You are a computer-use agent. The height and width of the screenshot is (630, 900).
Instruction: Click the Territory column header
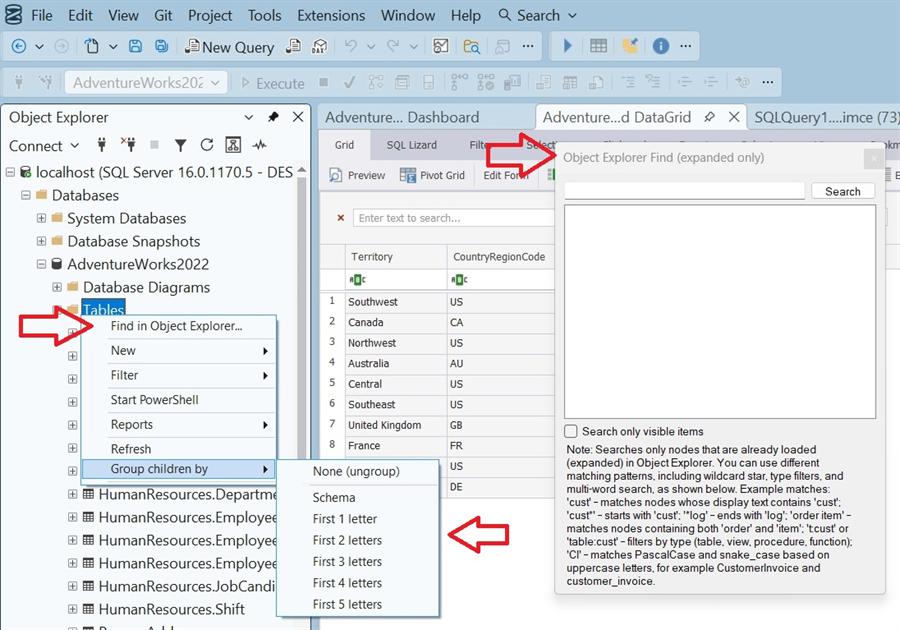click(395, 256)
